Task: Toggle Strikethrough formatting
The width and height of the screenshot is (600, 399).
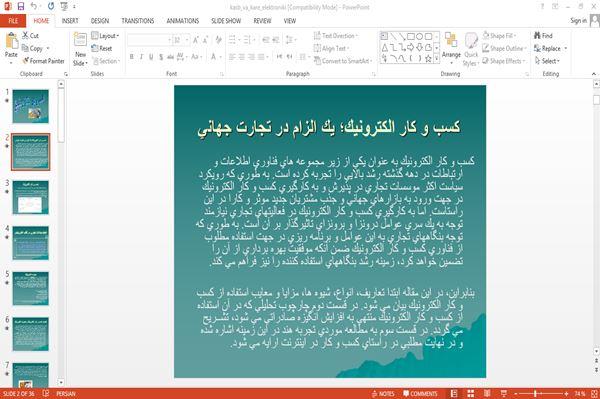Action: click(x=170, y=57)
